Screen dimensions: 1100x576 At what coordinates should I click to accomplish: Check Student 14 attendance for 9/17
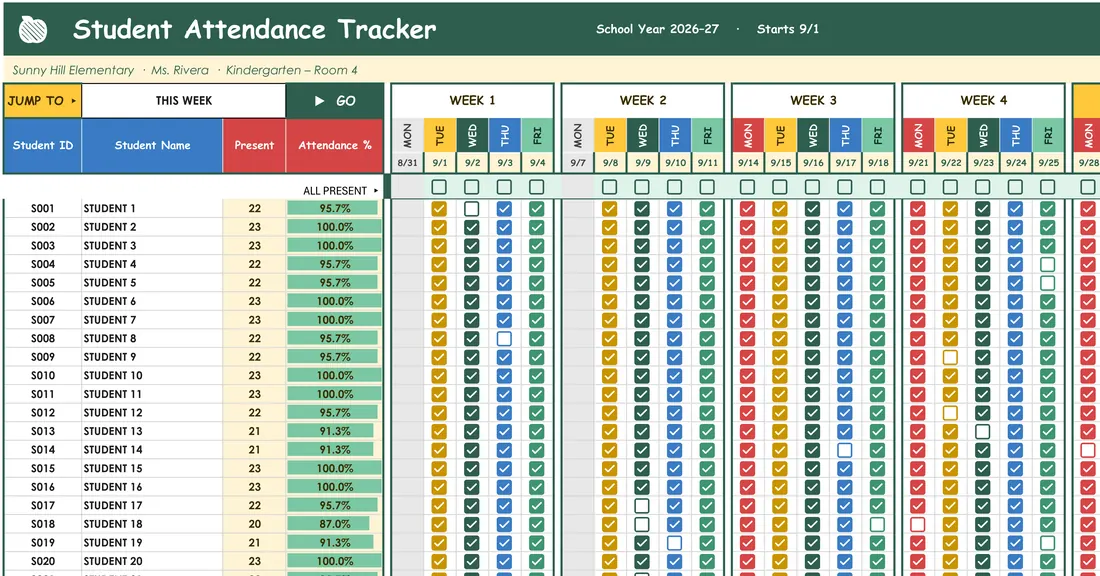coord(845,450)
